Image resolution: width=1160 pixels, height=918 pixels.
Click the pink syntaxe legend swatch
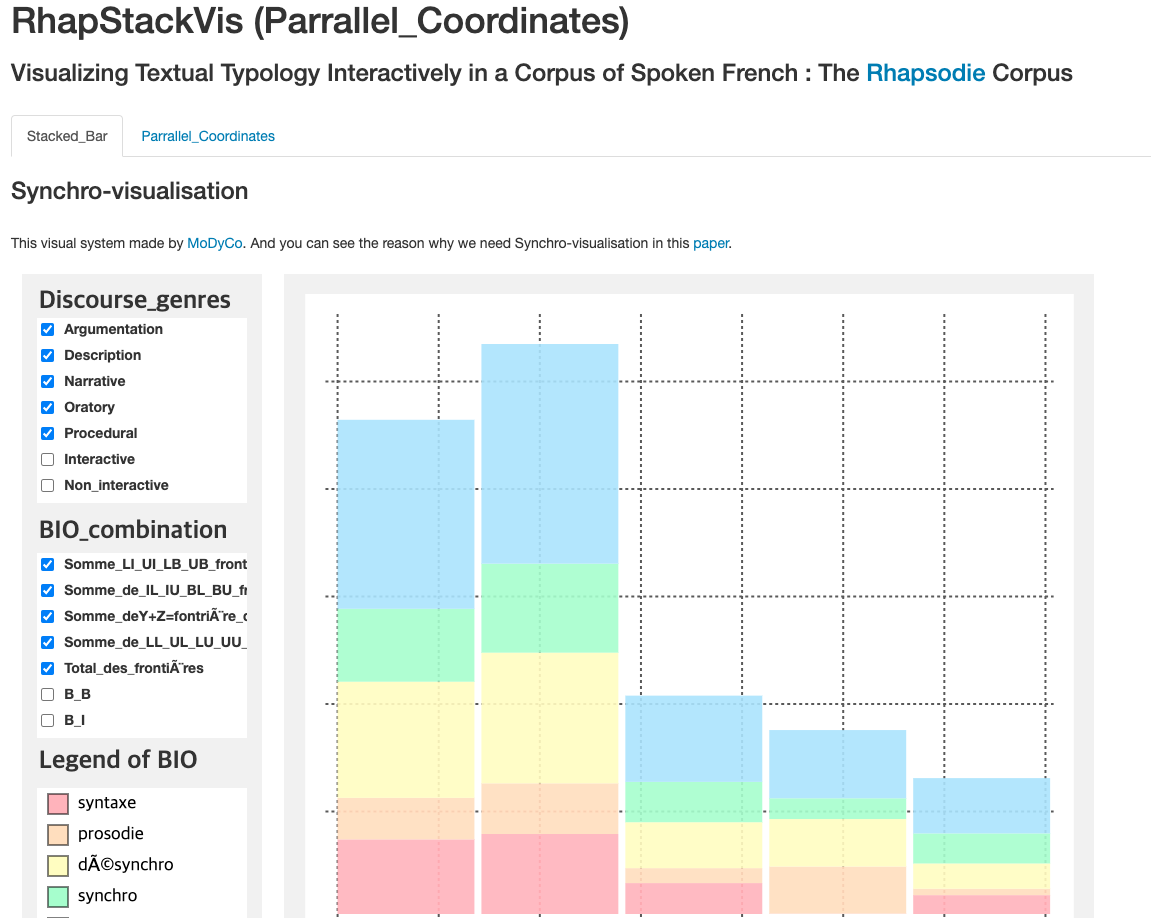coord(58,803)
